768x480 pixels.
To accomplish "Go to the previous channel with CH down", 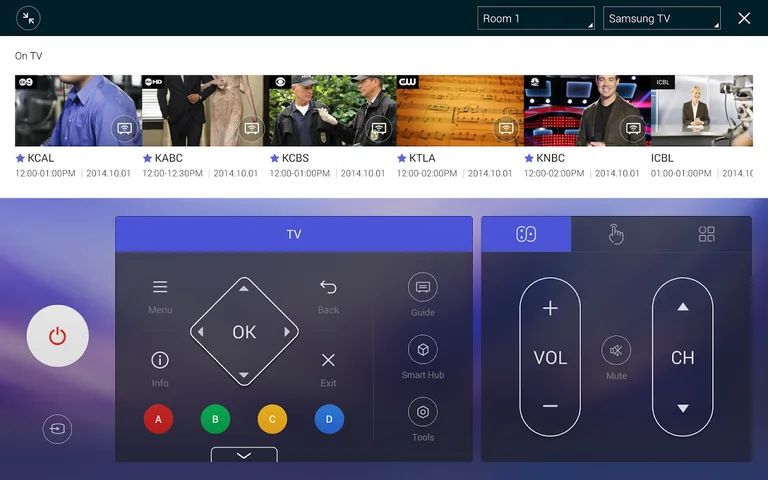I will (x=683, y=408).
